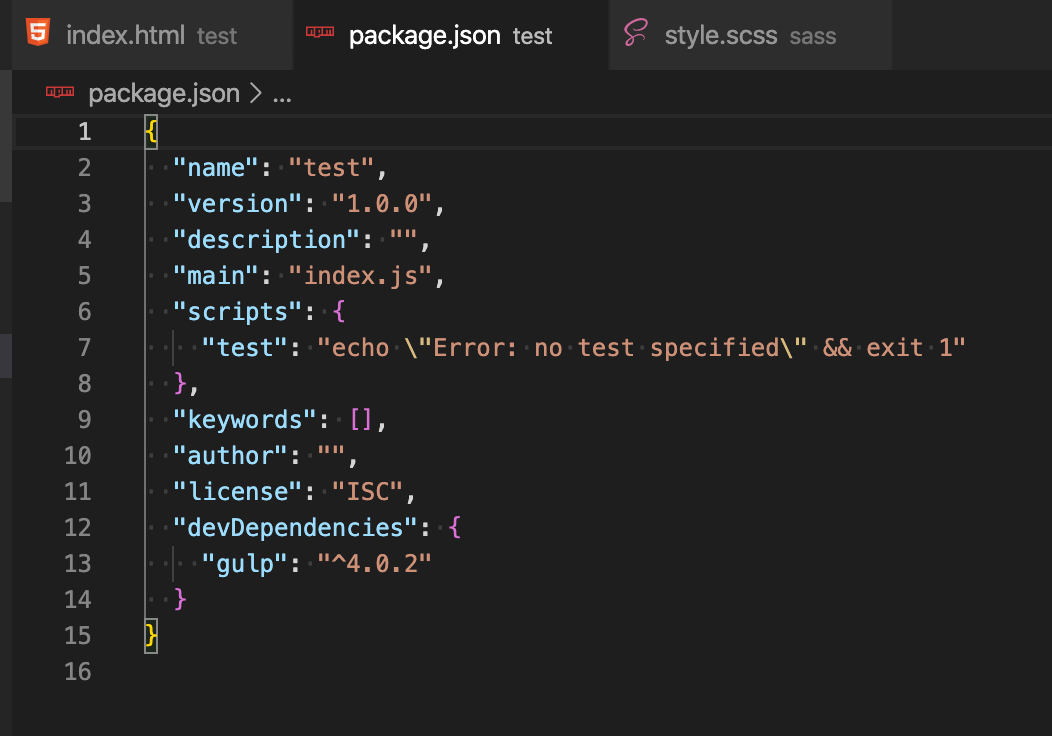This screenshot has height=736, width=1052.
Task: Open the style.scss tab
Action: click(721, 36)
